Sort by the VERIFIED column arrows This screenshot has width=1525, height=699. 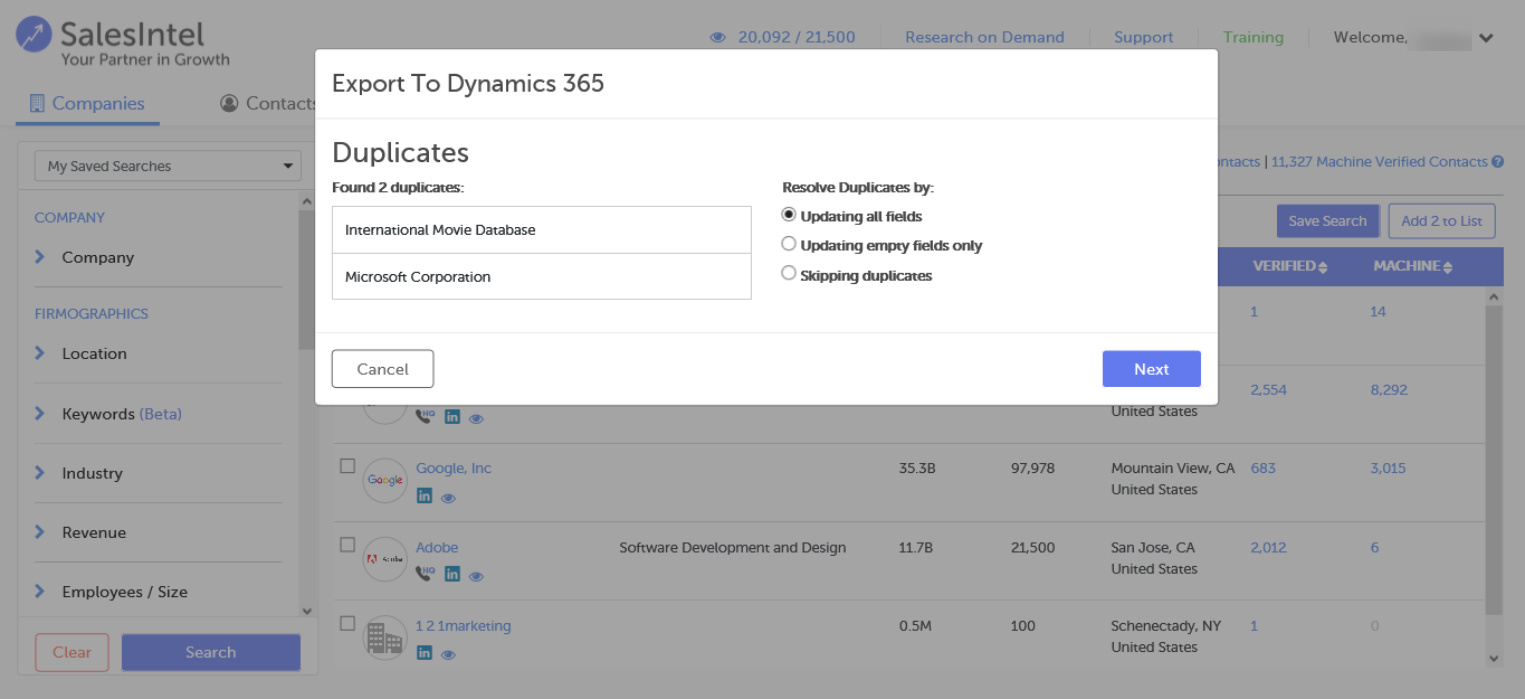(x=1323, y=267)
